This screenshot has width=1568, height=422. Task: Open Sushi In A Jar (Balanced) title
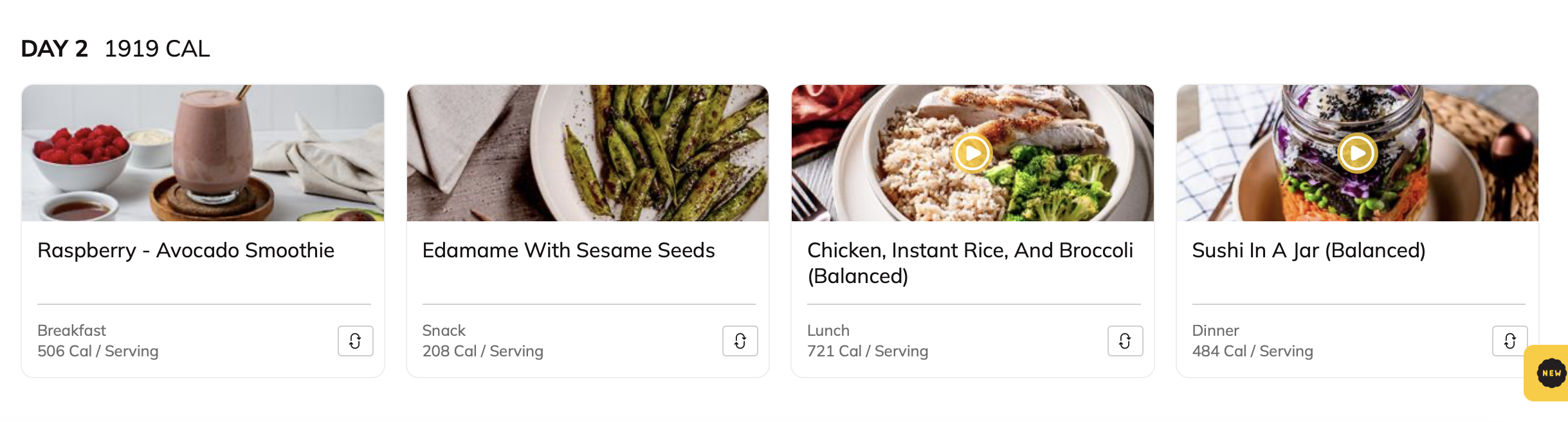(1309, 250)
